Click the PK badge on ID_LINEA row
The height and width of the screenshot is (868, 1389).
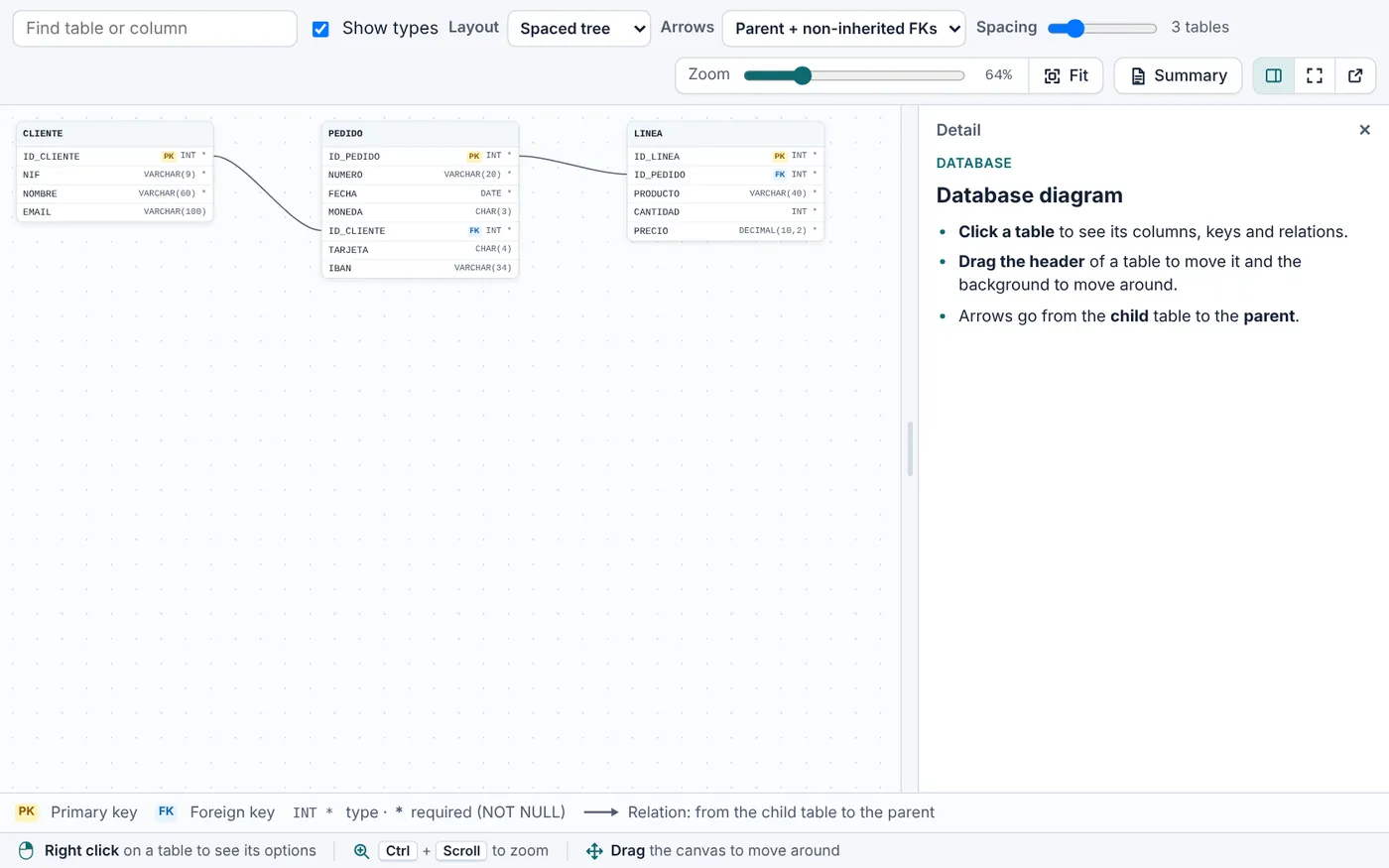pyautogui.click(x=780, y=156)
